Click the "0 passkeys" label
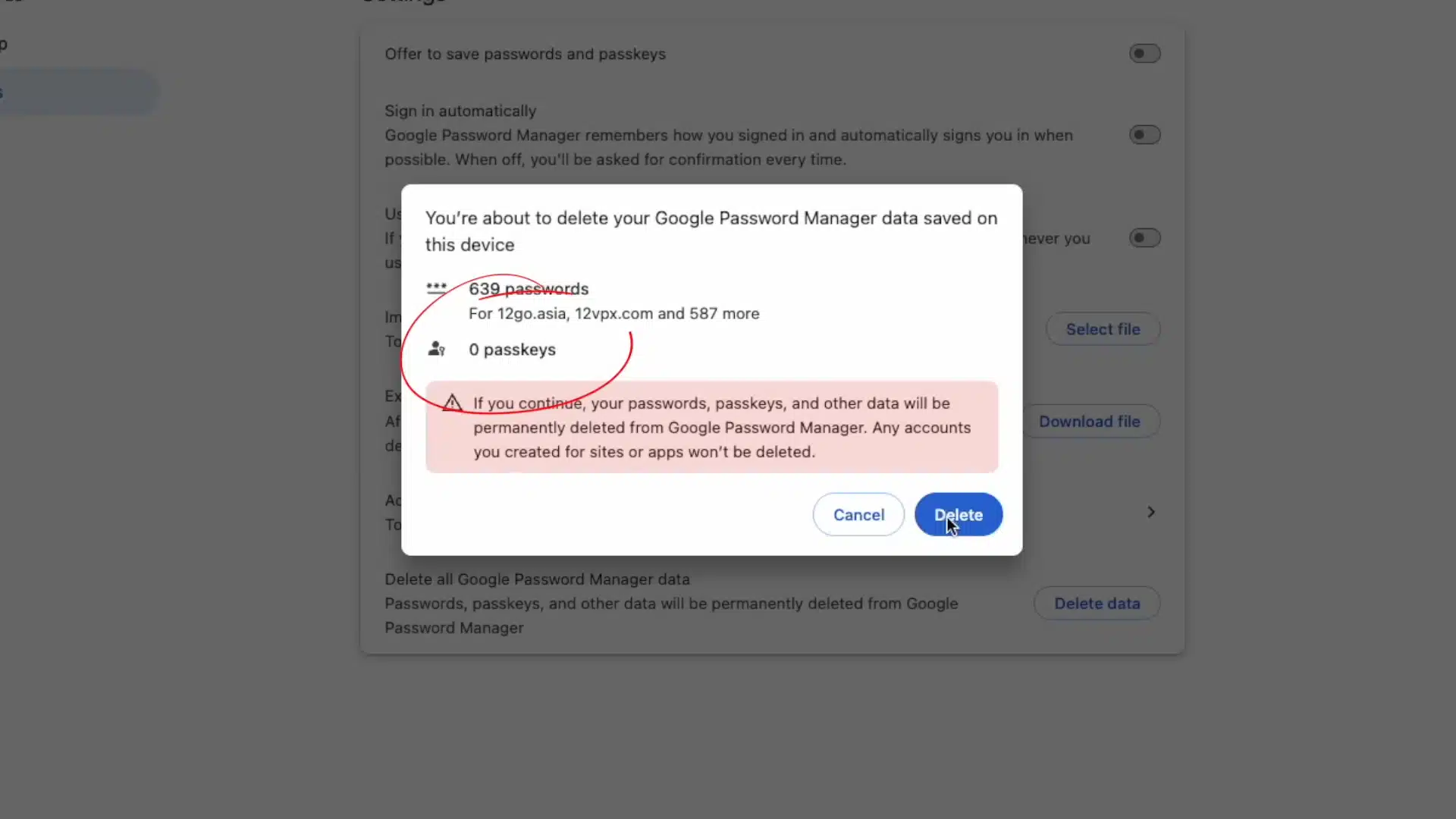 click(x=512, y=350)
